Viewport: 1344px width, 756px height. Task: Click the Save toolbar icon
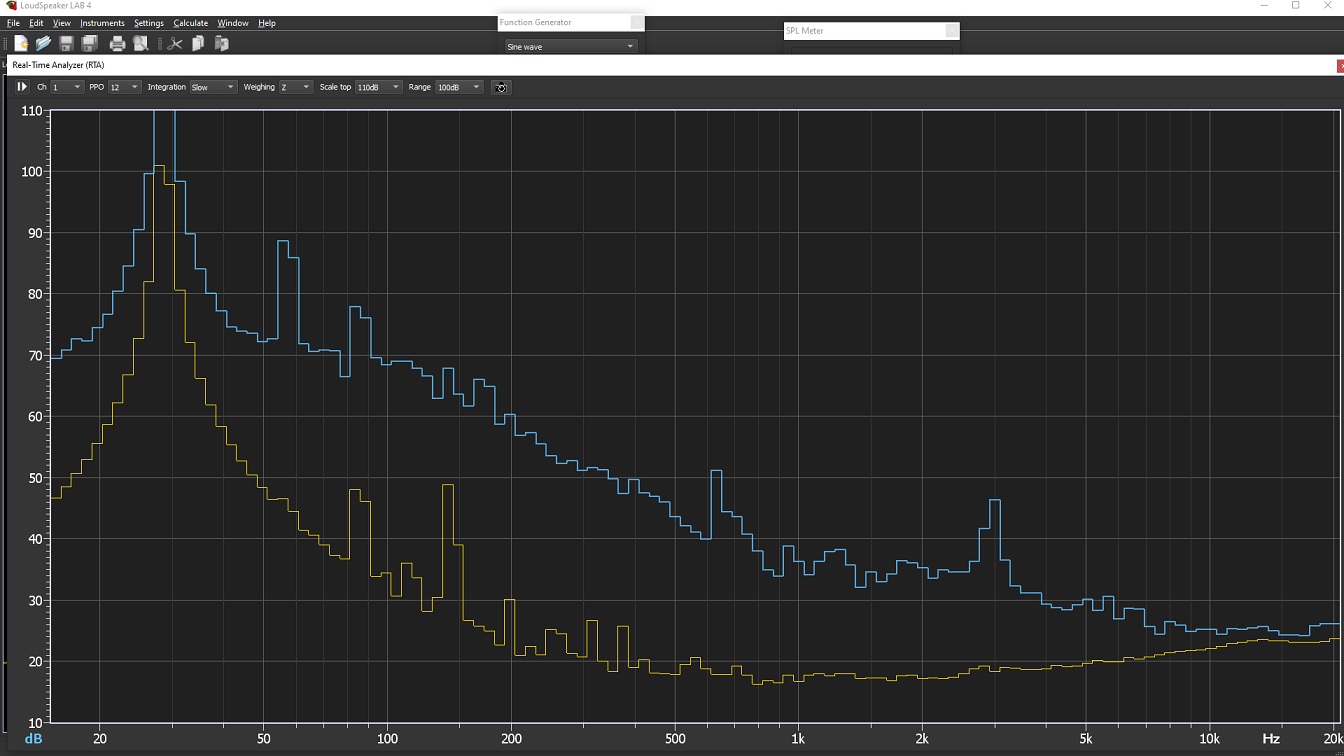(66, 44)
